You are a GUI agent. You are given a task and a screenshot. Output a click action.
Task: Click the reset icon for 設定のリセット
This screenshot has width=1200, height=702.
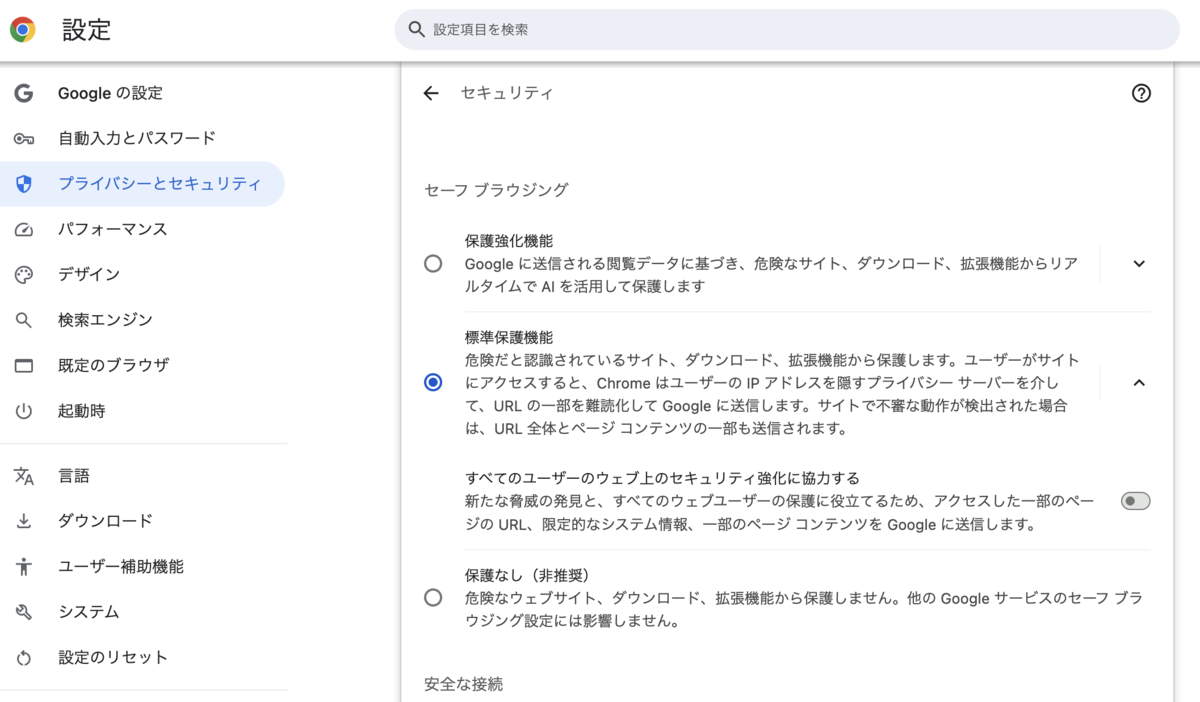(24, 658)
